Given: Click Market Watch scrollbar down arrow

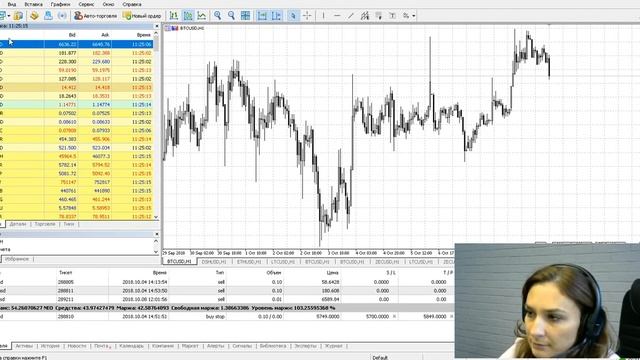Looking at the screenshot, I should click(156, 217).
